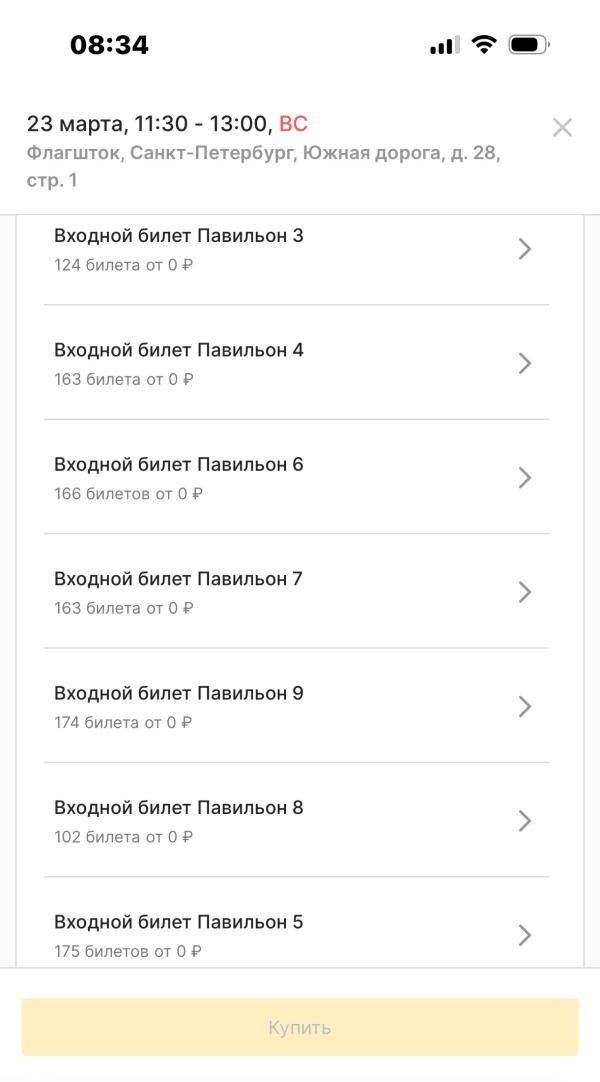The height and width of the screenshot is (1082, 600).
Task: Tap chevron for Павильон 5 ticket
Action: [x=524, y=935]
